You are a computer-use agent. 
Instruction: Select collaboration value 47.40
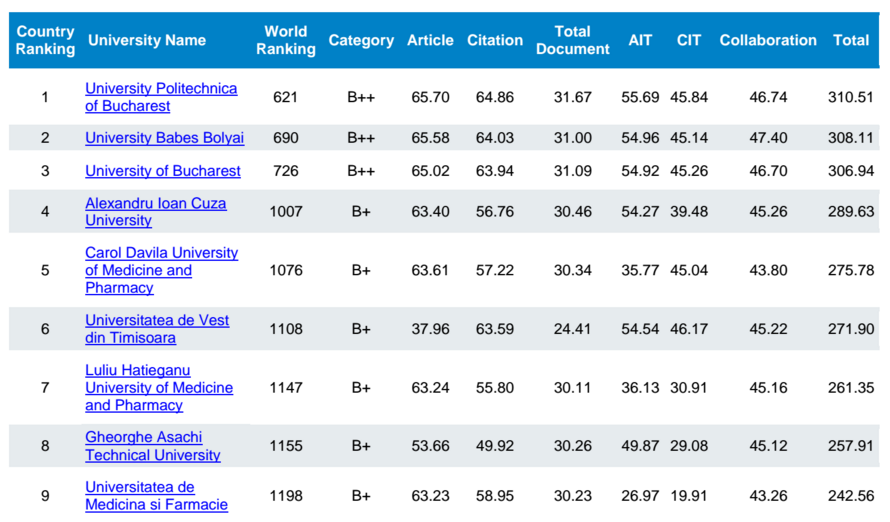point(768,138)
